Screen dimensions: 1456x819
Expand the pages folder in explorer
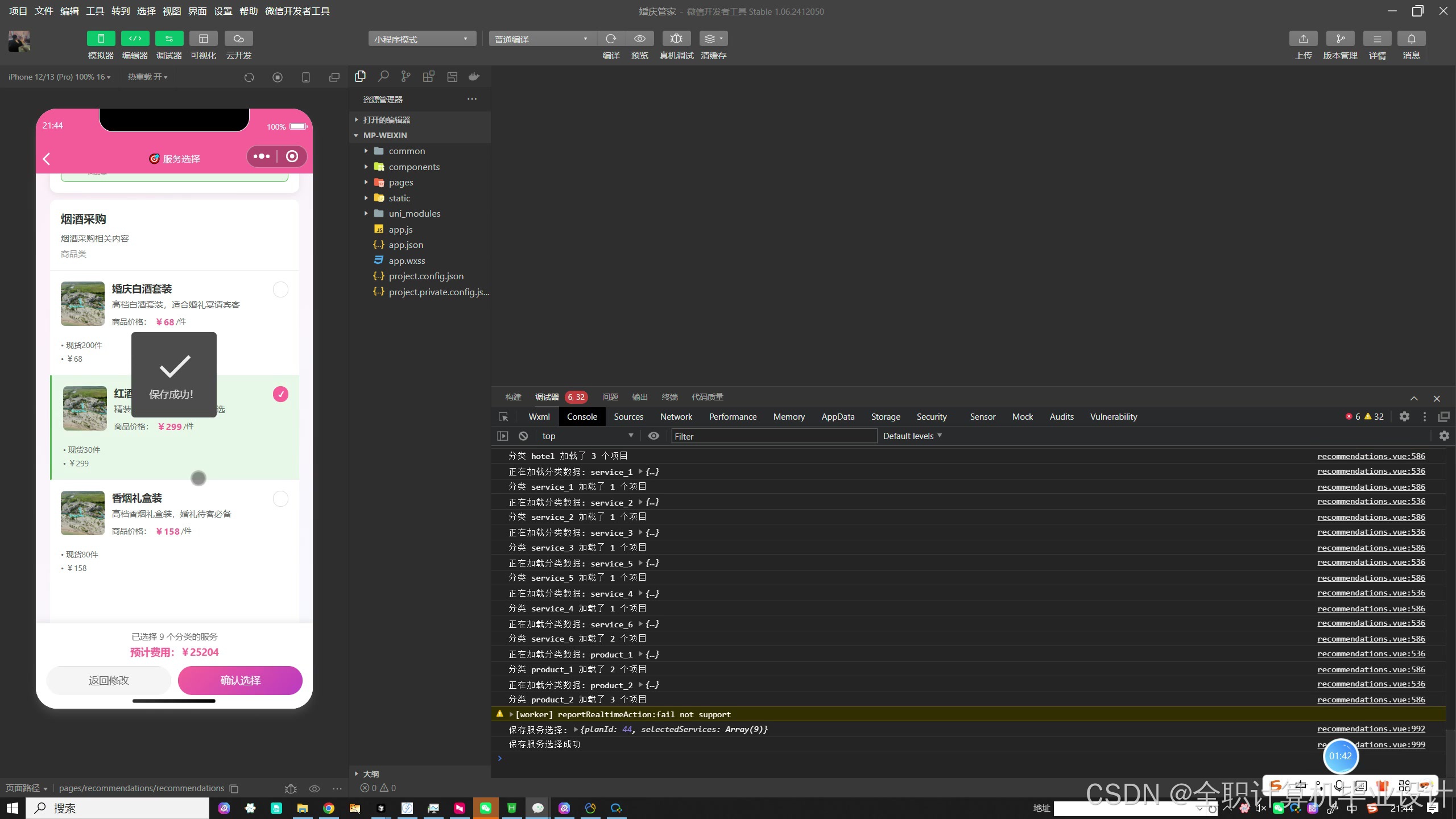(x=401, y=183)
